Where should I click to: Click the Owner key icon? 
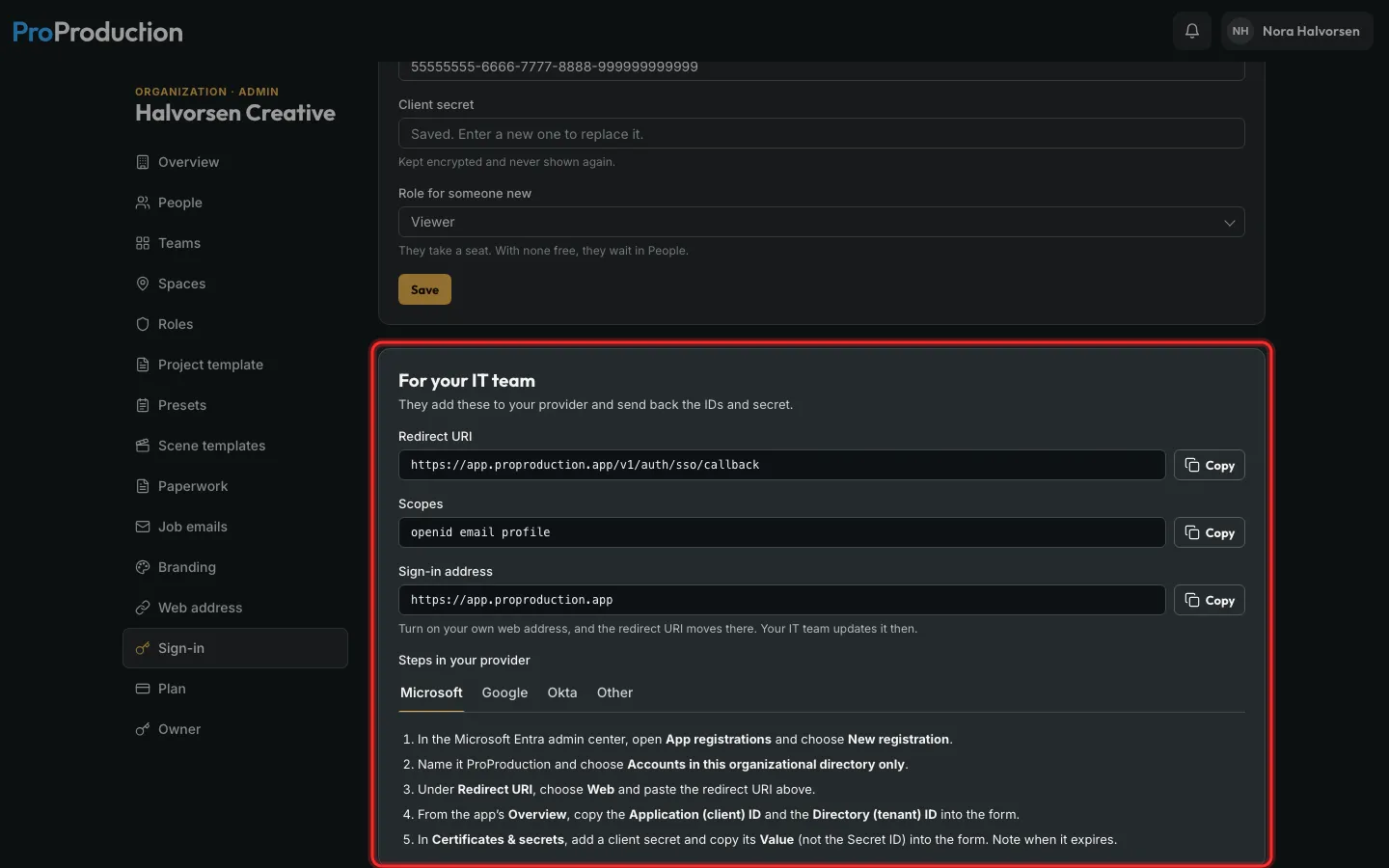click(143, 729)
